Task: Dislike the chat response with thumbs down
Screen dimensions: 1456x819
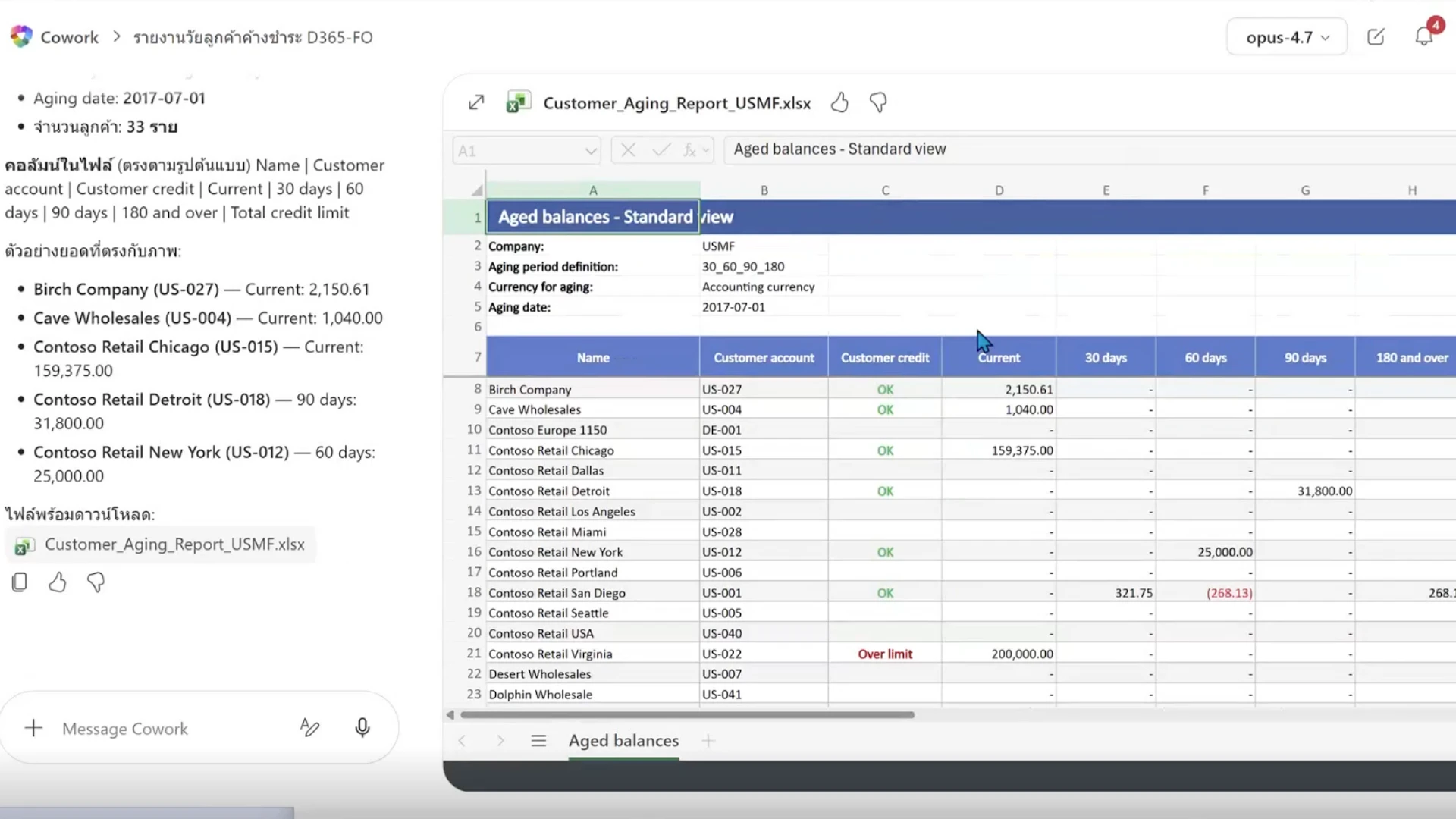Action: pos(96,582)
